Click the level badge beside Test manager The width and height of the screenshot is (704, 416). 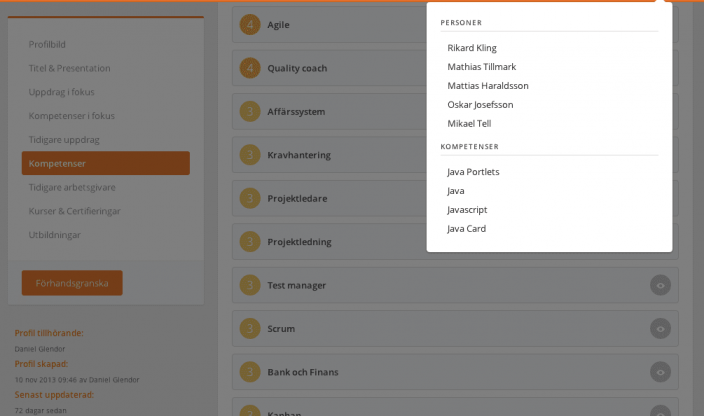pyautogui.click(x=250, y=285)
